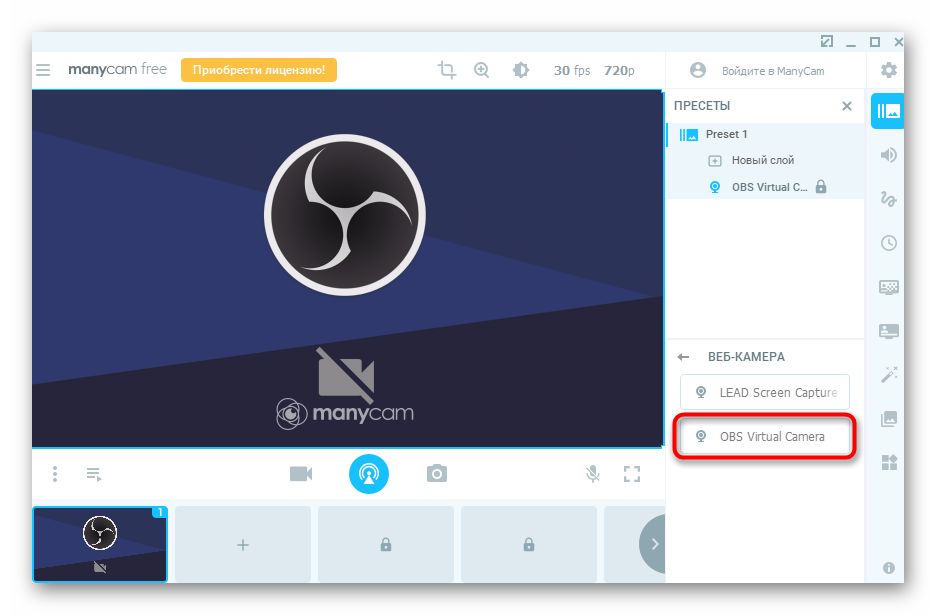Image resolution: width=936 pixels, height=615 pixels.
Task: Select LEAD Screen Capture webcam source
Action: pos(765,392)
